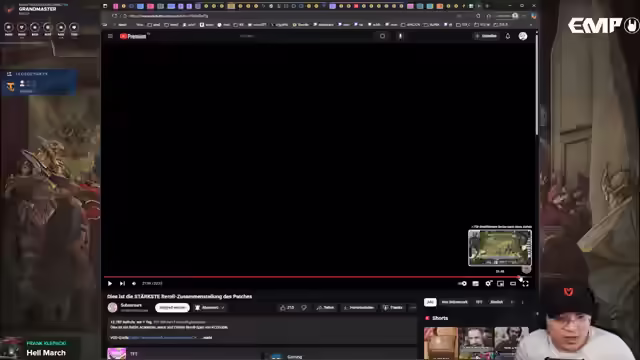Viewport: 640px width, 360px height.
Task: Play the YouTube video
Action: [x=110, y=283]
